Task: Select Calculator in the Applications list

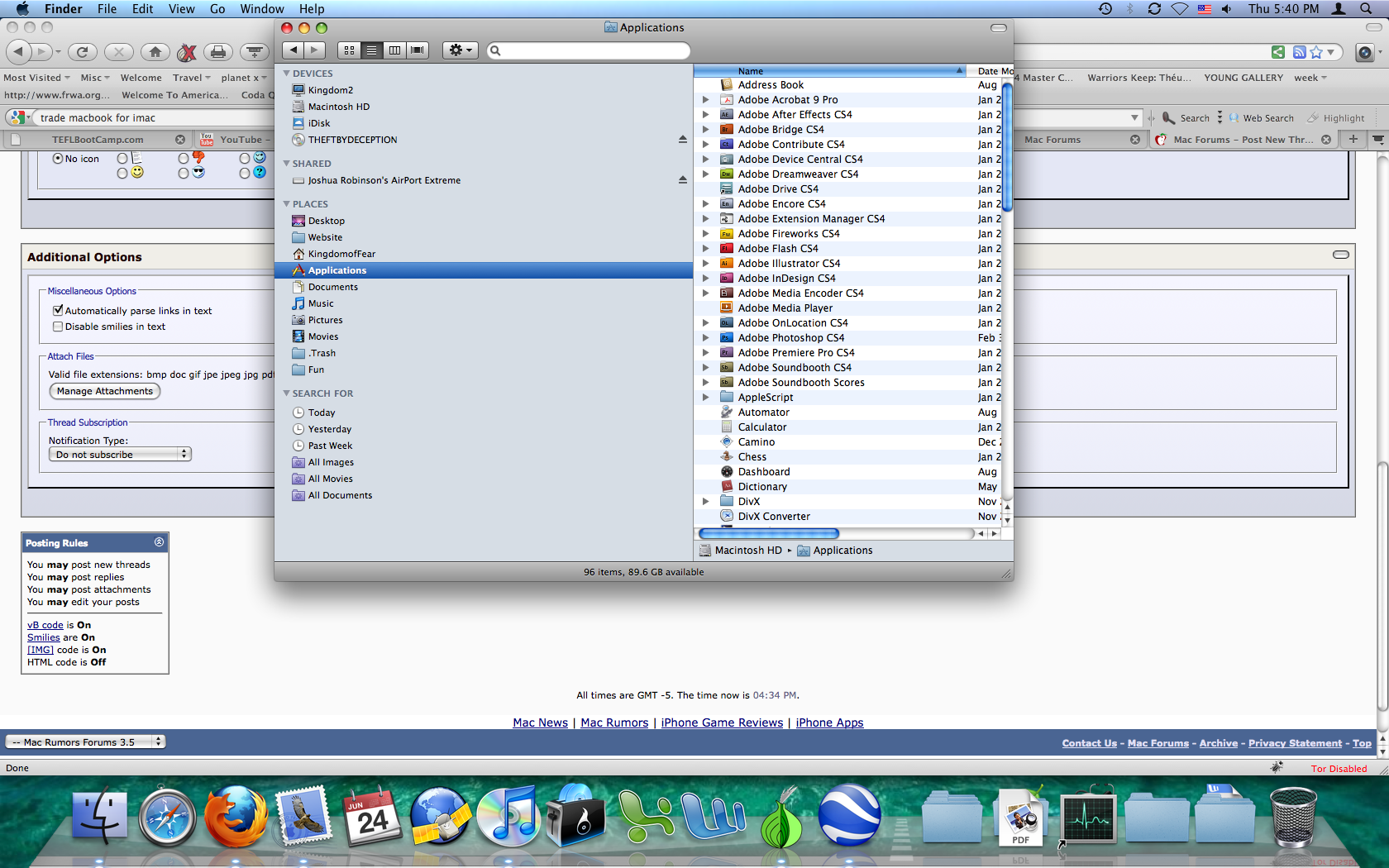Action: pos(848,427)
